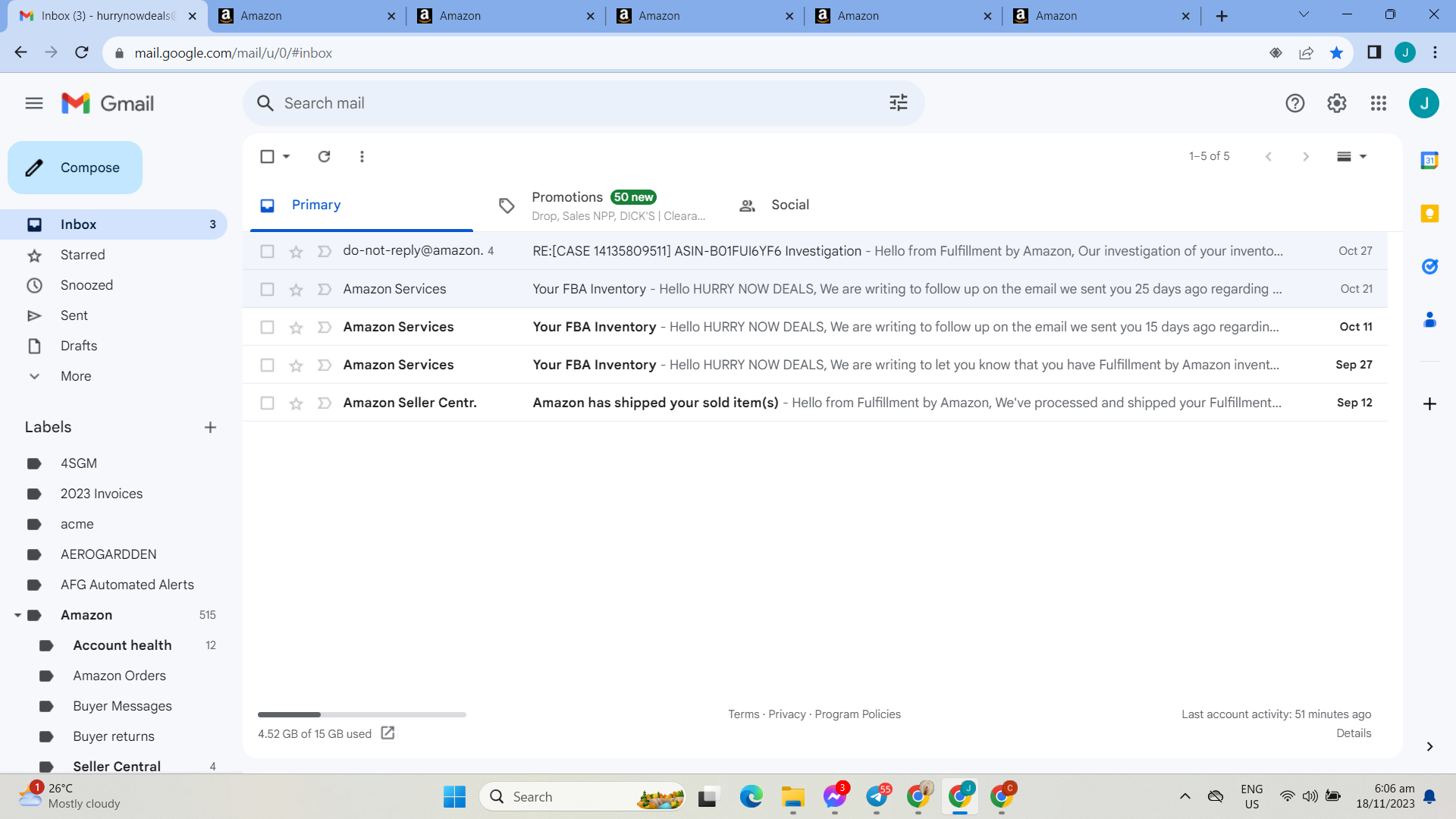Viewport: 1456px width, 819px height.
Task: Focus the Search mail field
Action: click(584, 103)
